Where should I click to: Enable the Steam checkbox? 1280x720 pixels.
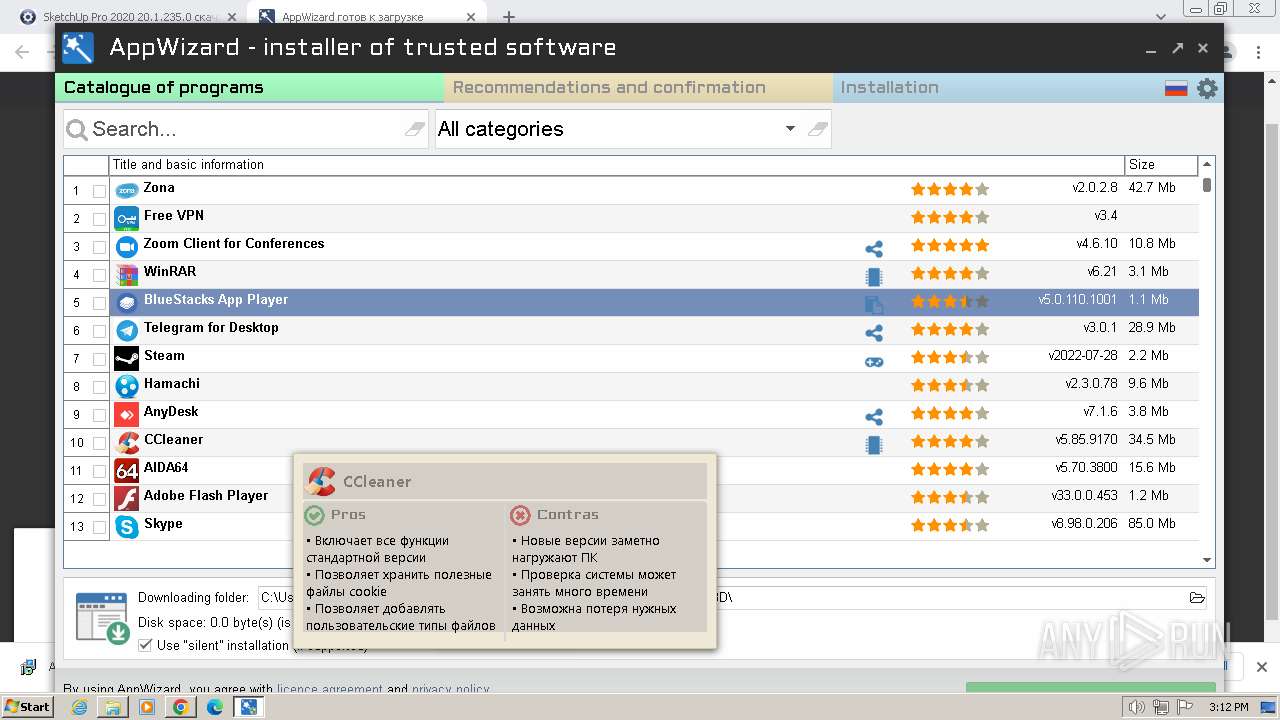[99, 359]
